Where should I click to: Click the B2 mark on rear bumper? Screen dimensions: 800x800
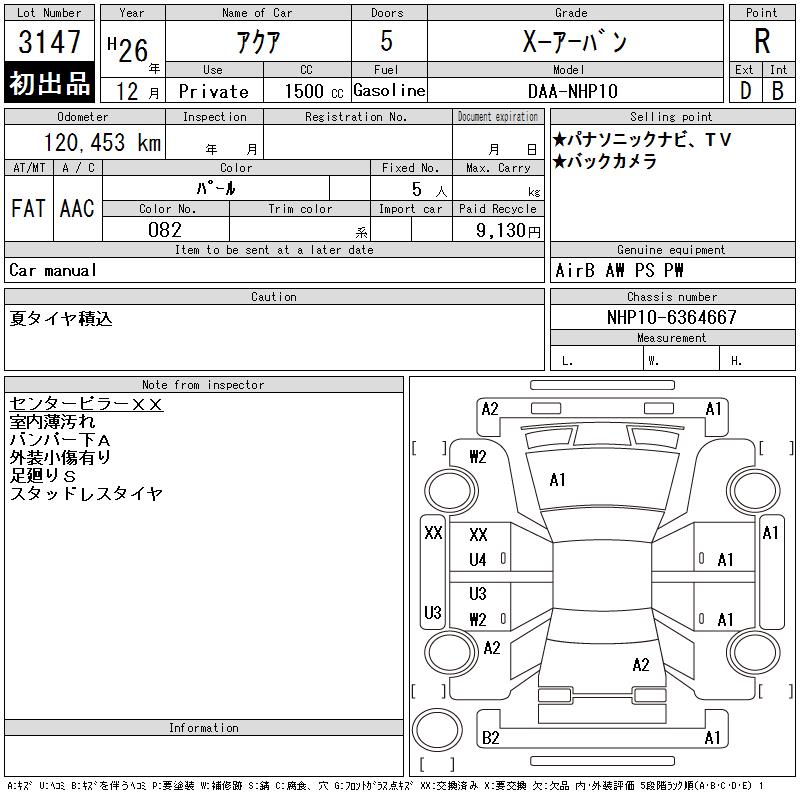pyautogui.click(x=490, y=738)
